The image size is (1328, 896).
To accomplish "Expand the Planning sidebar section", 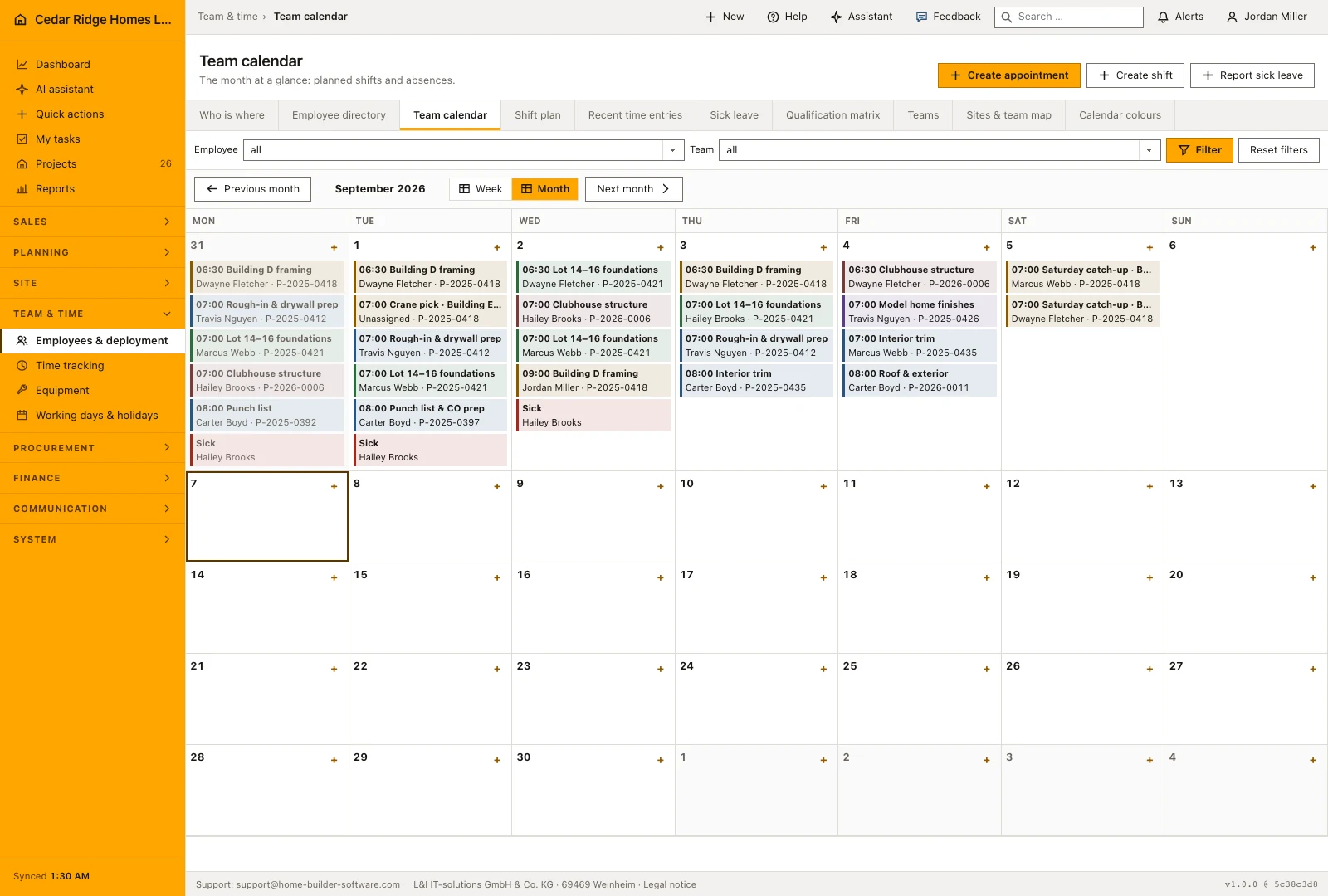I will (x=92, y=253).
